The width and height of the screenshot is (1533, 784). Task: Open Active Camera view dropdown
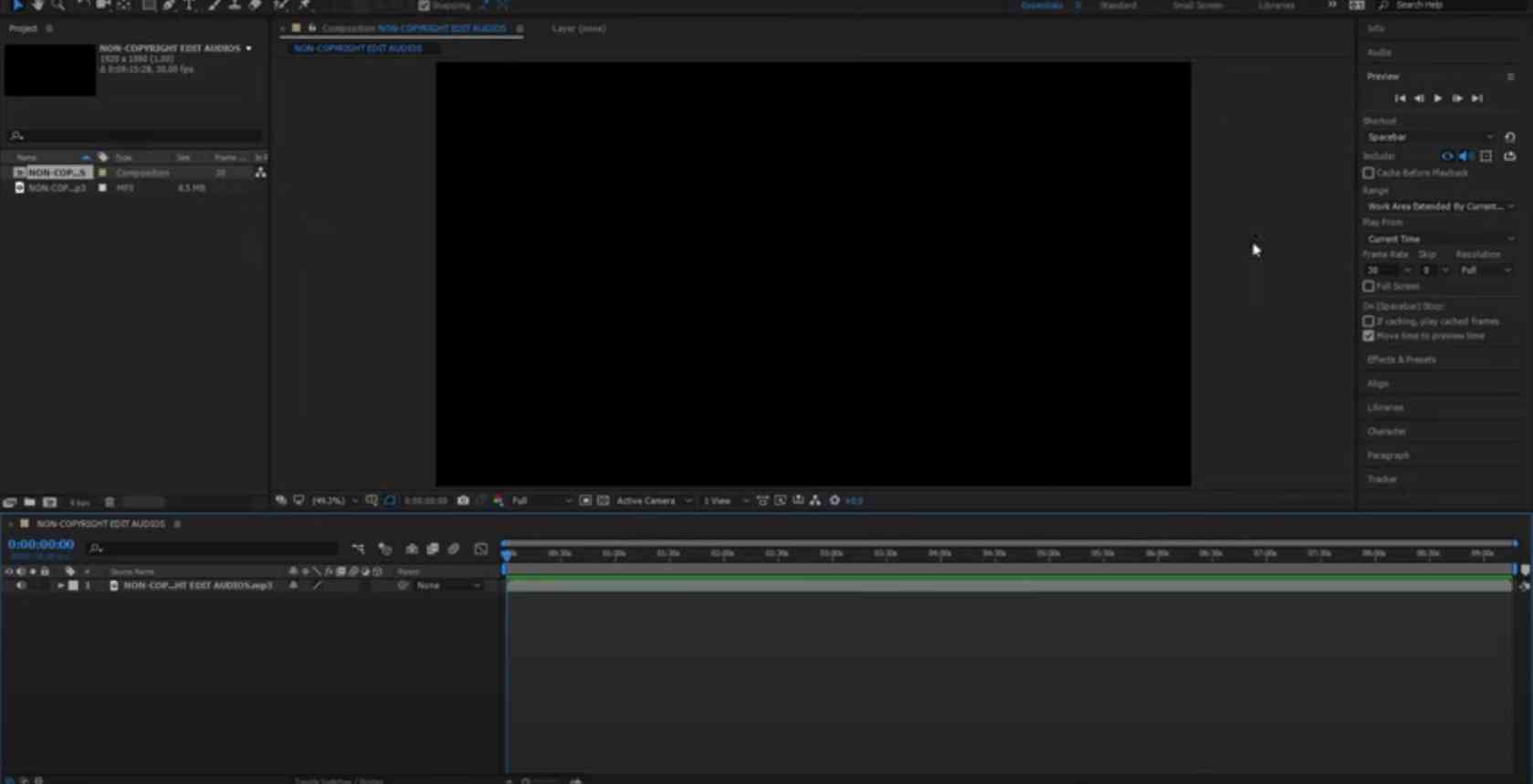(653, 501)
